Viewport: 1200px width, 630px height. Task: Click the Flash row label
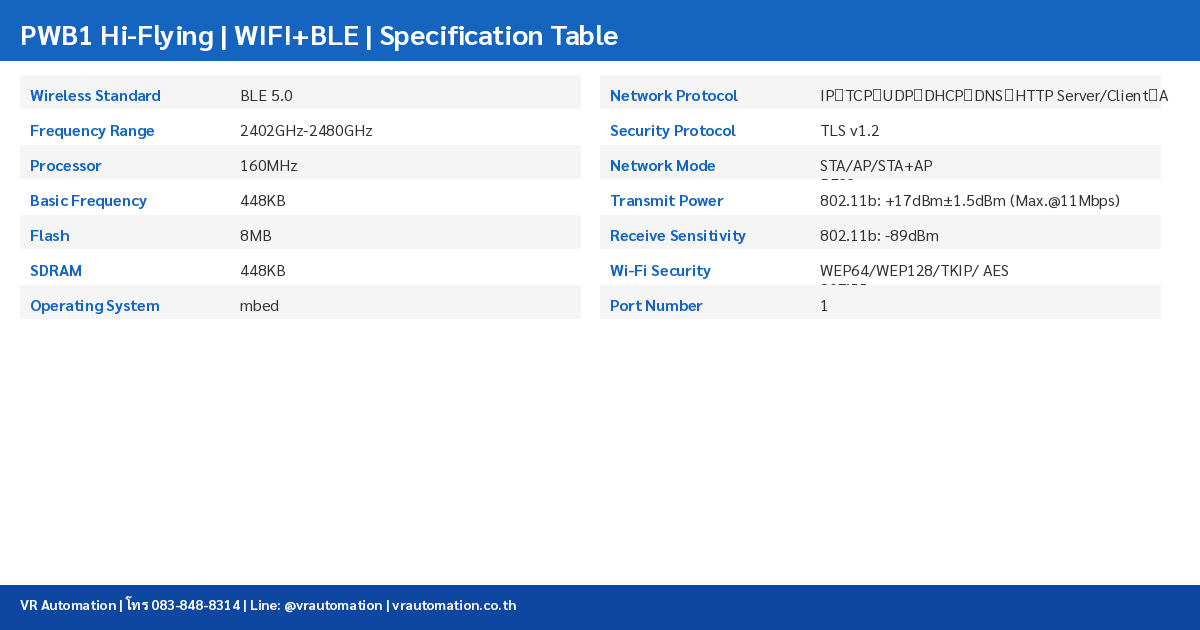pyautogui.click(x=50, y=236)
